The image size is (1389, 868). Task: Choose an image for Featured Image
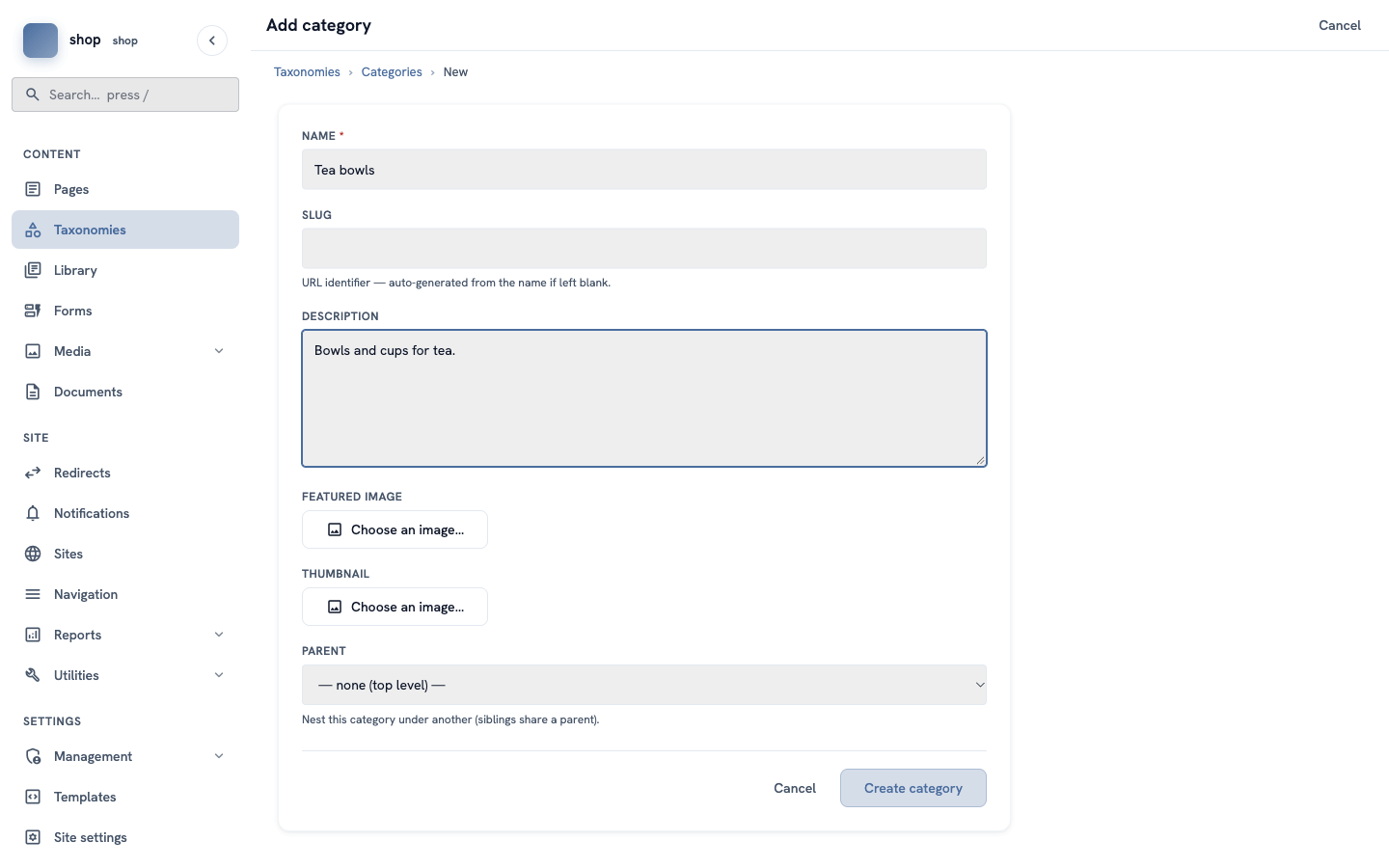(x=395, y=529)
